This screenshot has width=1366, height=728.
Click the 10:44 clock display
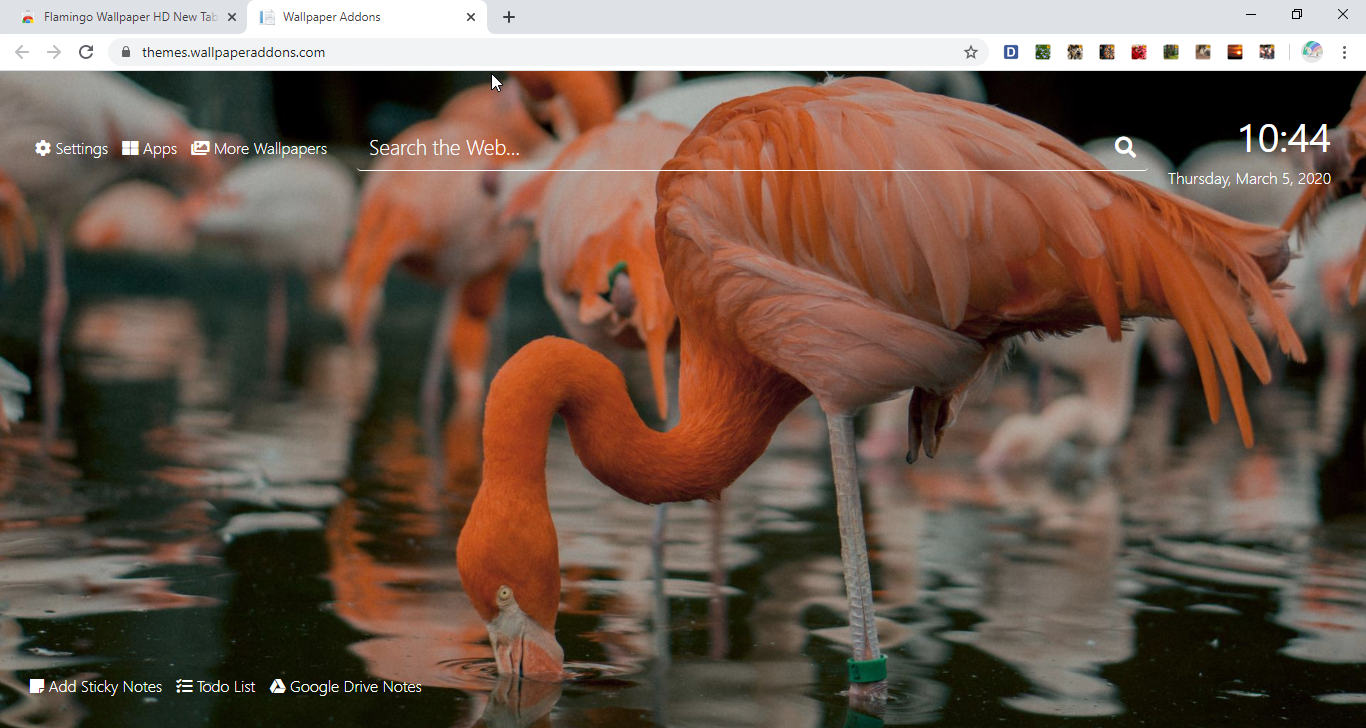[1284, 138]
